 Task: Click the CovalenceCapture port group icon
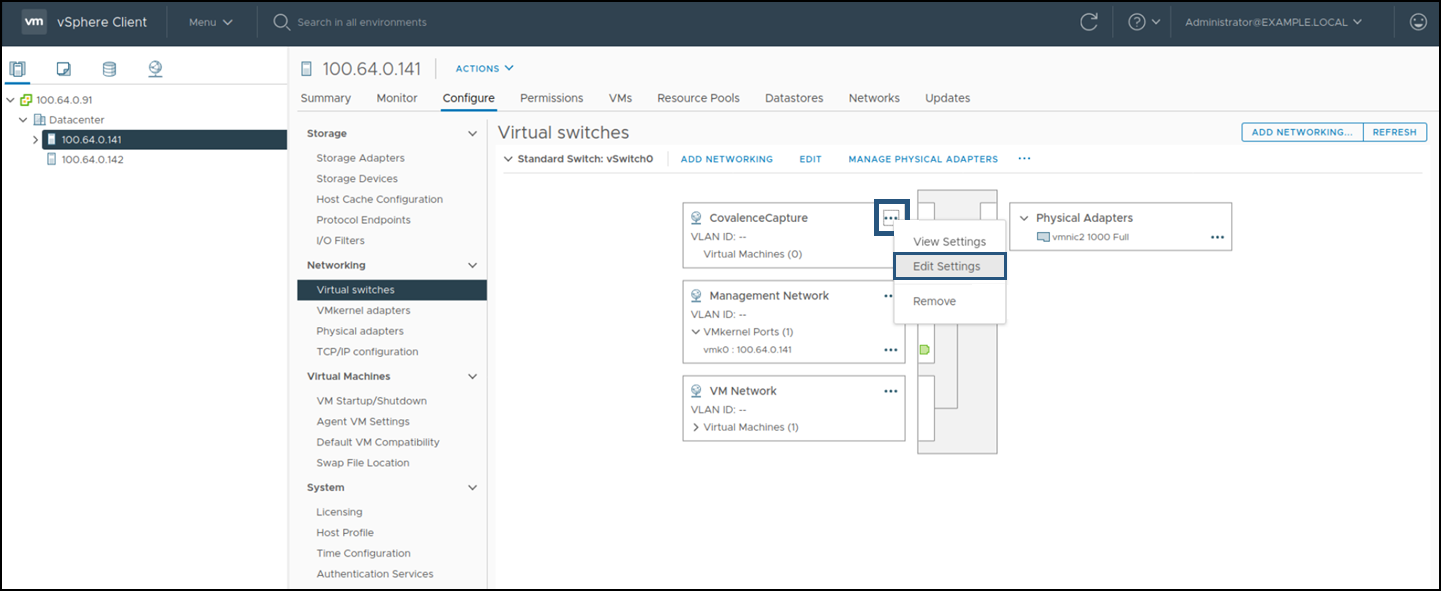(x=697, y=217)
